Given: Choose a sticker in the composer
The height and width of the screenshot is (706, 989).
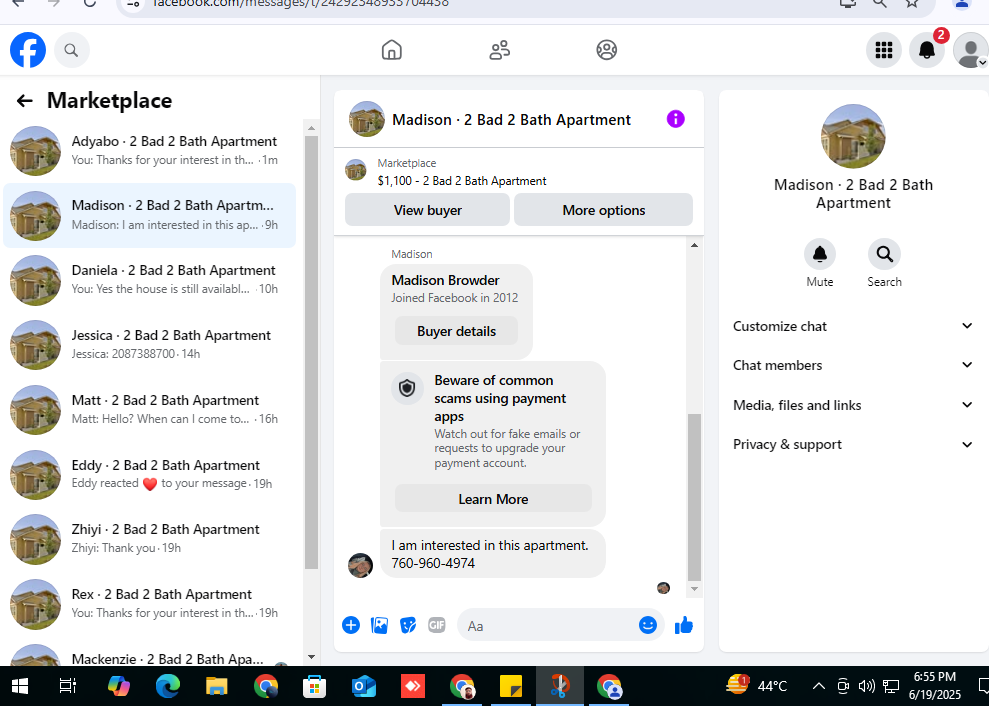Looking at the screenshot, I should click(x=408, y=625).
